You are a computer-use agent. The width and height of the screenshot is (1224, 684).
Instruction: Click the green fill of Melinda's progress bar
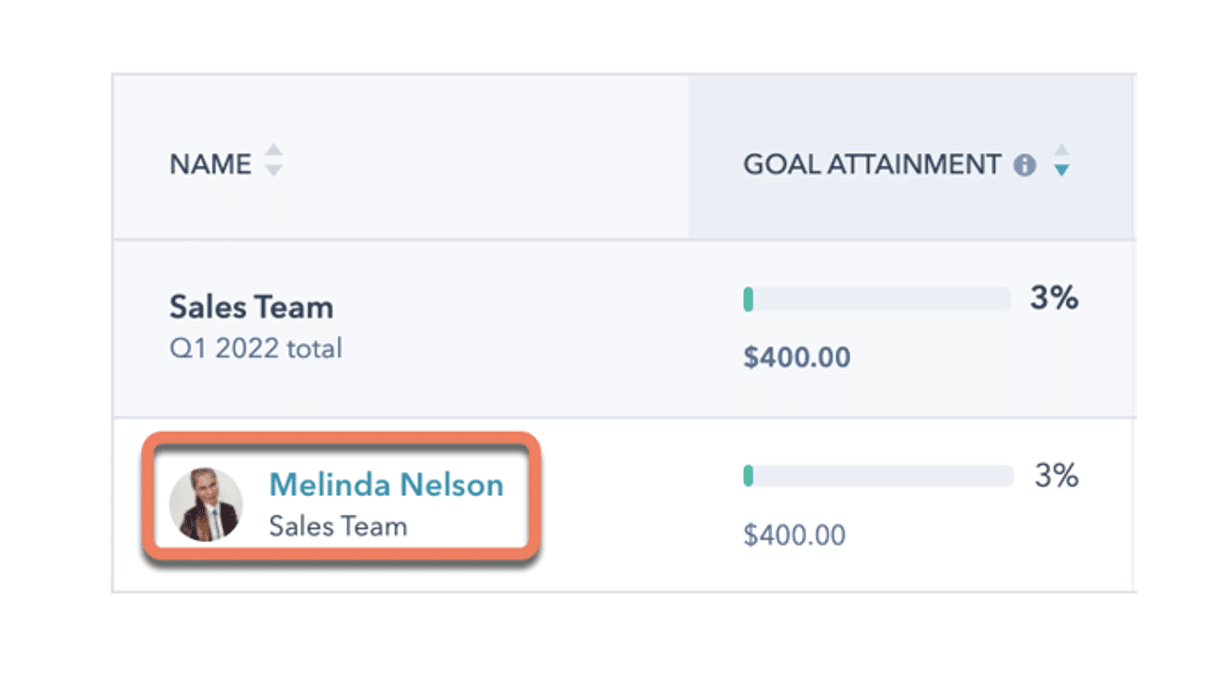[748, 475]
